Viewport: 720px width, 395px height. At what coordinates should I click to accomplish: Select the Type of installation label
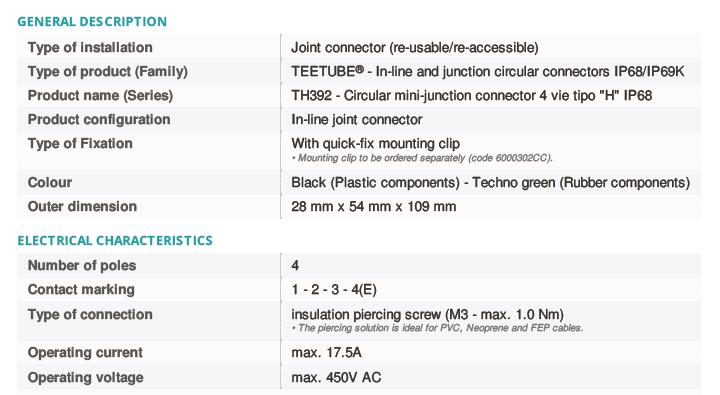point(90,47)
